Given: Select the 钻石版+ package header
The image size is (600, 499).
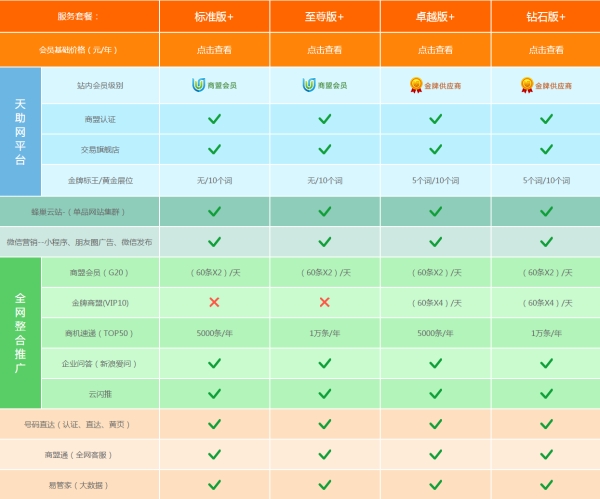Looking at the screenshot, I should 546,16.
